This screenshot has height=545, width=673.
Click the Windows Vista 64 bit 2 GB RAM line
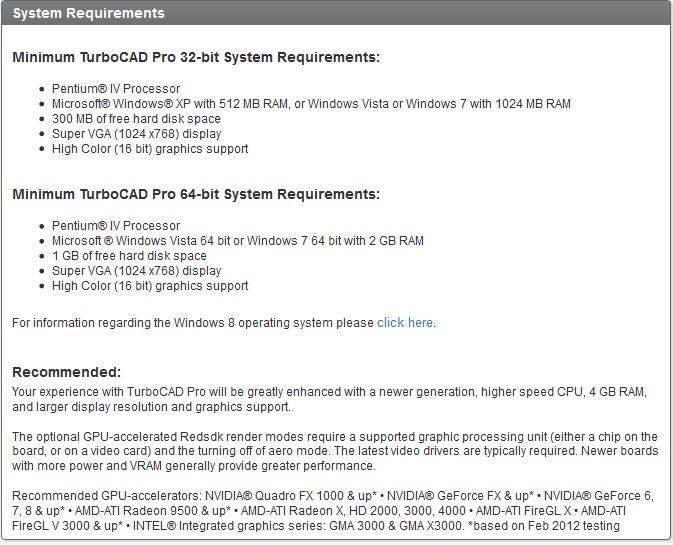tap(238, 241)
